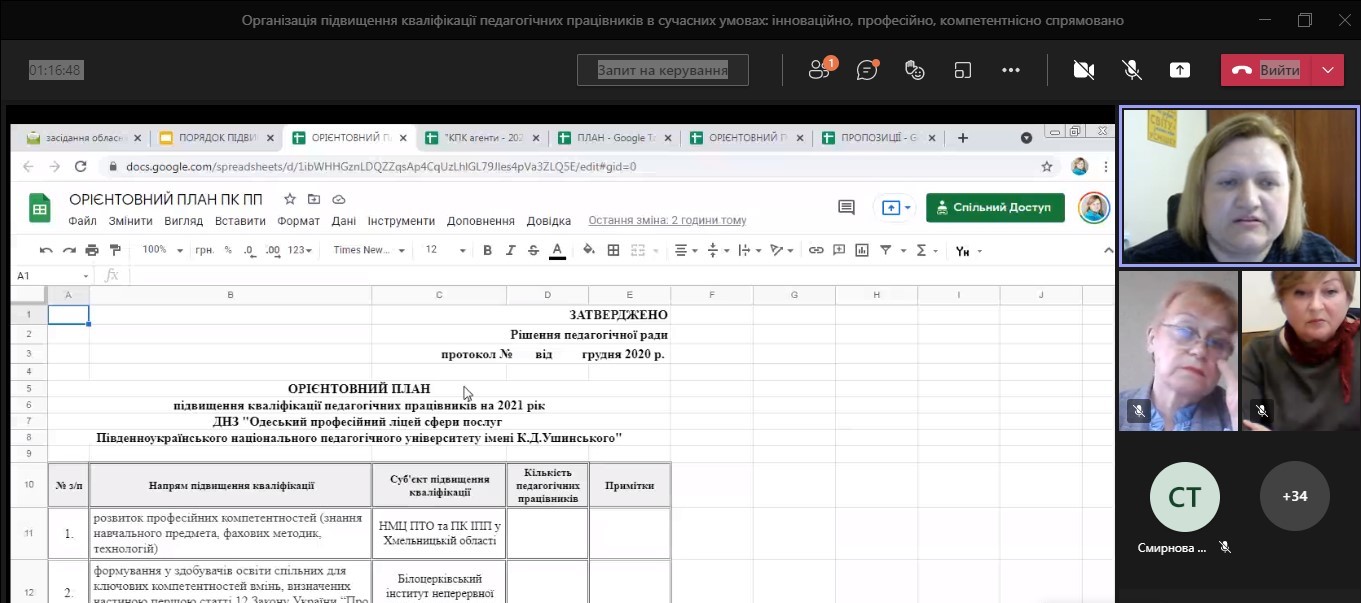Open raise hand and reactions menu
This screenshot has height=603, width=1361.
(914, 70)
